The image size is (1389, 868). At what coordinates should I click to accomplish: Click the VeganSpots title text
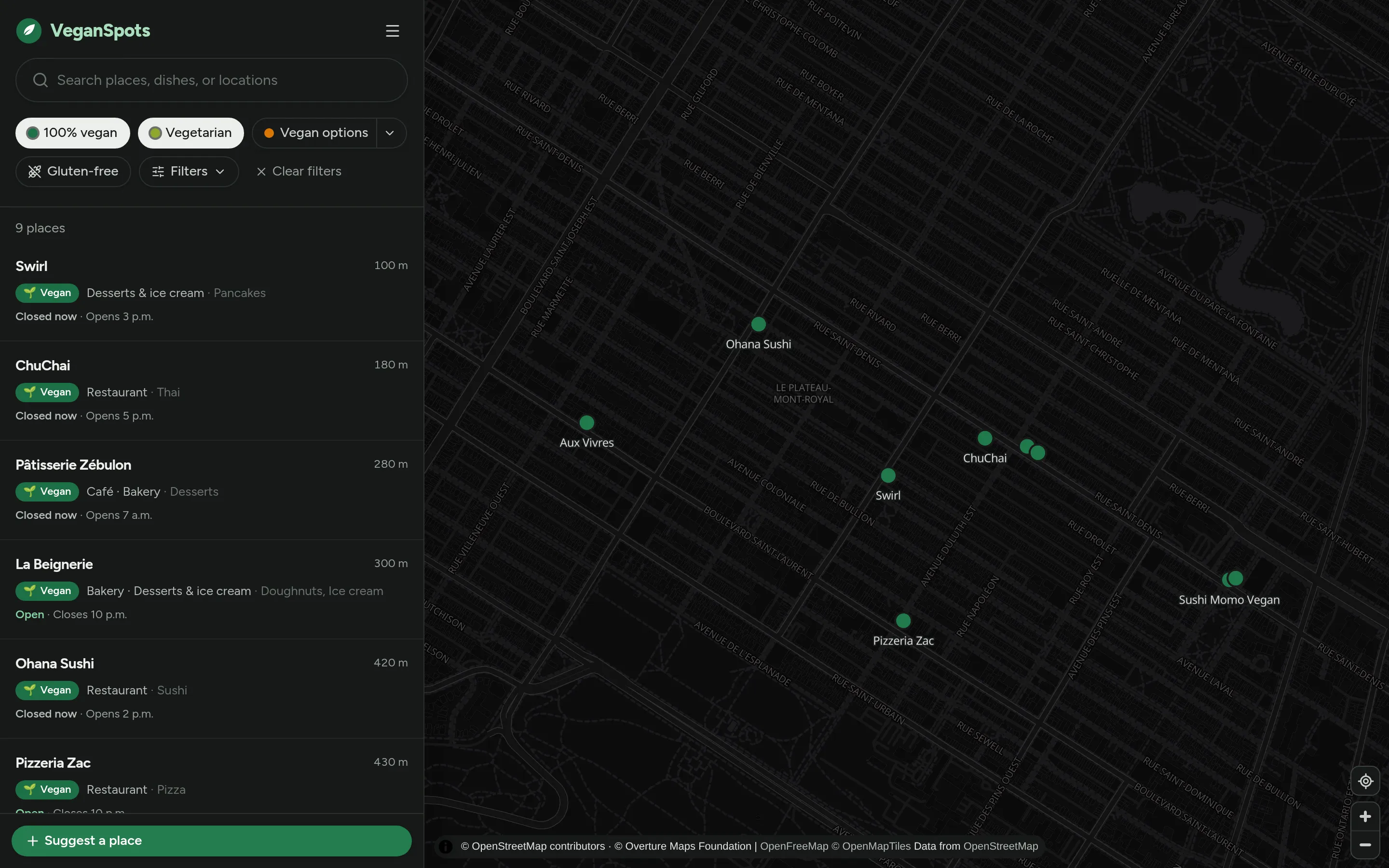100,30
